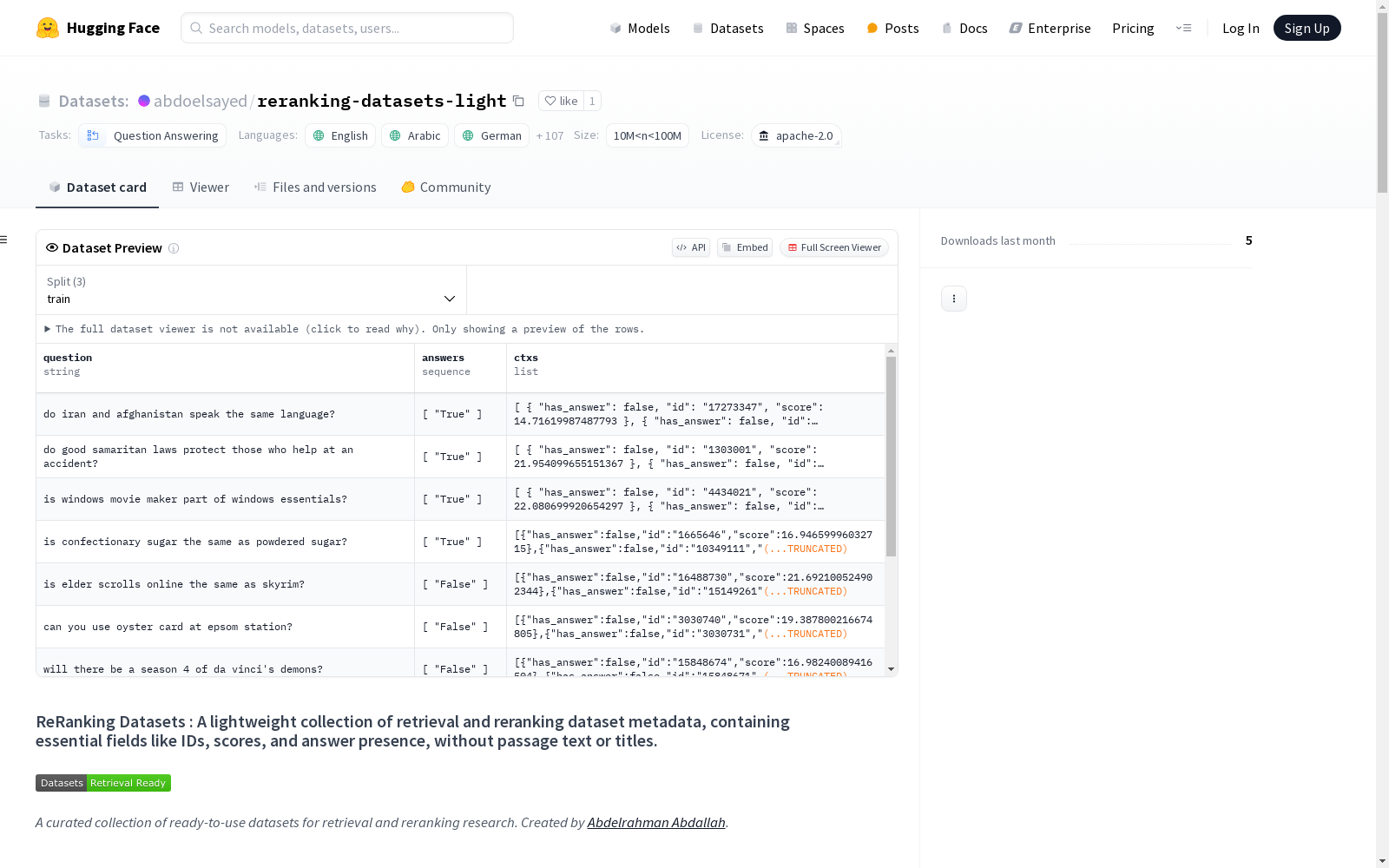
Task: Open Files and versions tab
Action: coord(315,187)
